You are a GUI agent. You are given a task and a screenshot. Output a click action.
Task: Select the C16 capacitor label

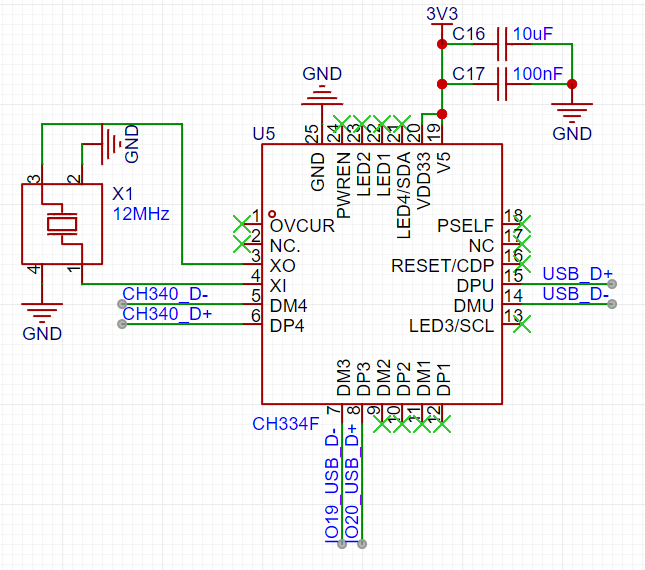(469, 34)
